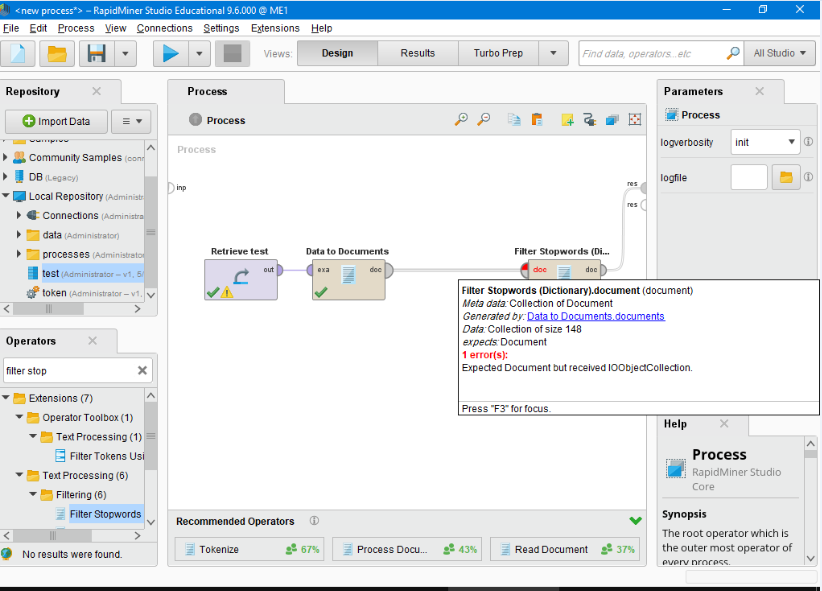Open the All Studio search scope dropdown
The height and width of the screenshot is (591, 822).
coord(780,53)
